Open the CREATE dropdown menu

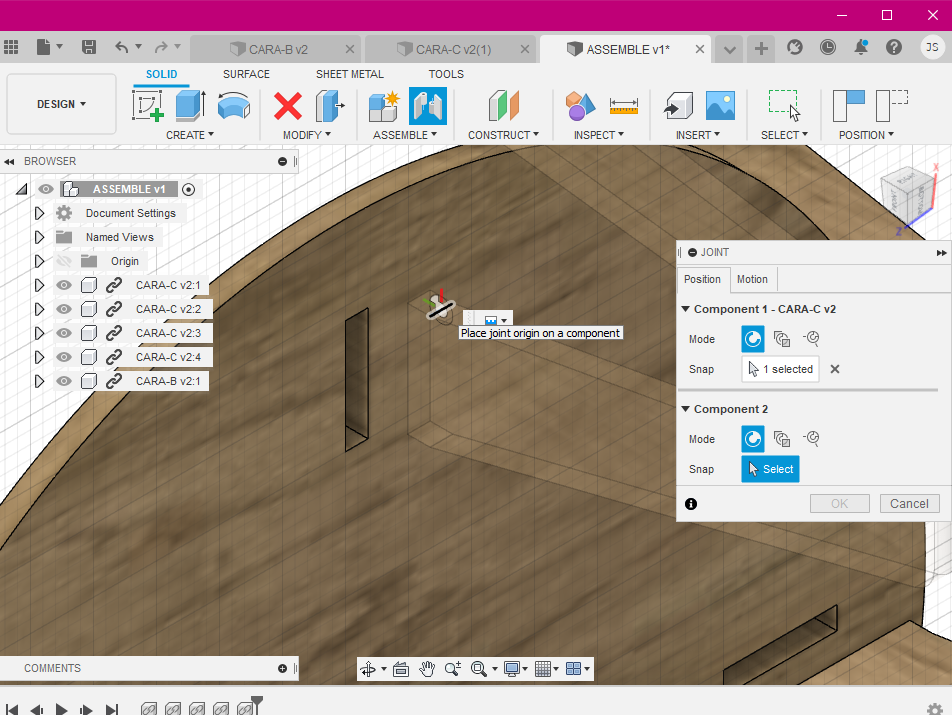pyautogui.click(x=190, y=135)
